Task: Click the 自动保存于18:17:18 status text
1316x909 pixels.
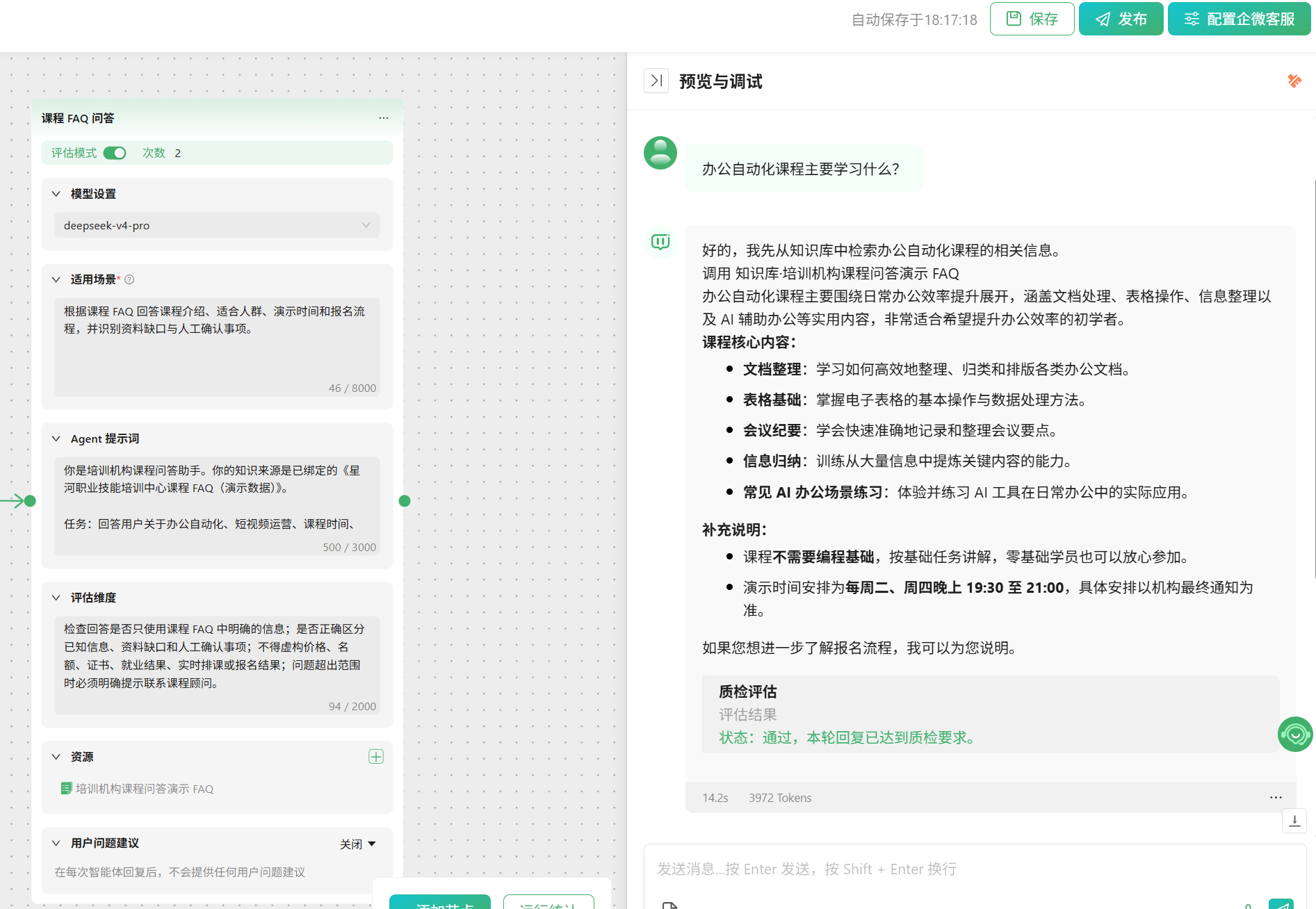Action: tap(914, 19)
